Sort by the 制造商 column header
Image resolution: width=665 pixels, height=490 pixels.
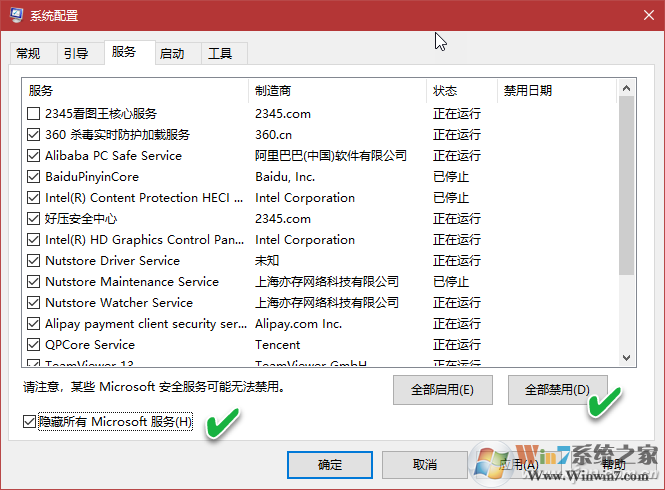(338, 90)
